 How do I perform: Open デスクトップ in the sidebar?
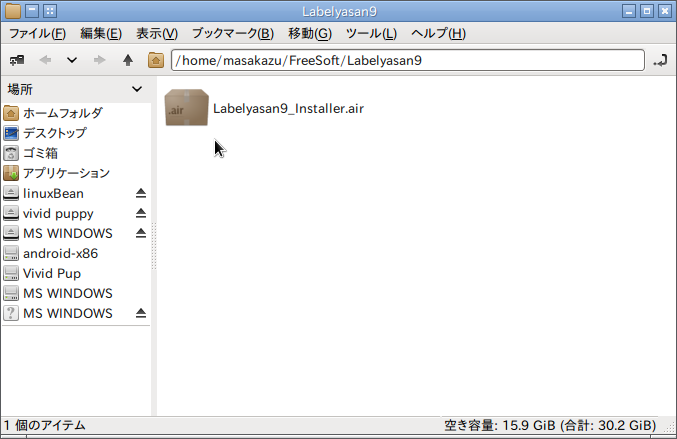coord(76,133)
